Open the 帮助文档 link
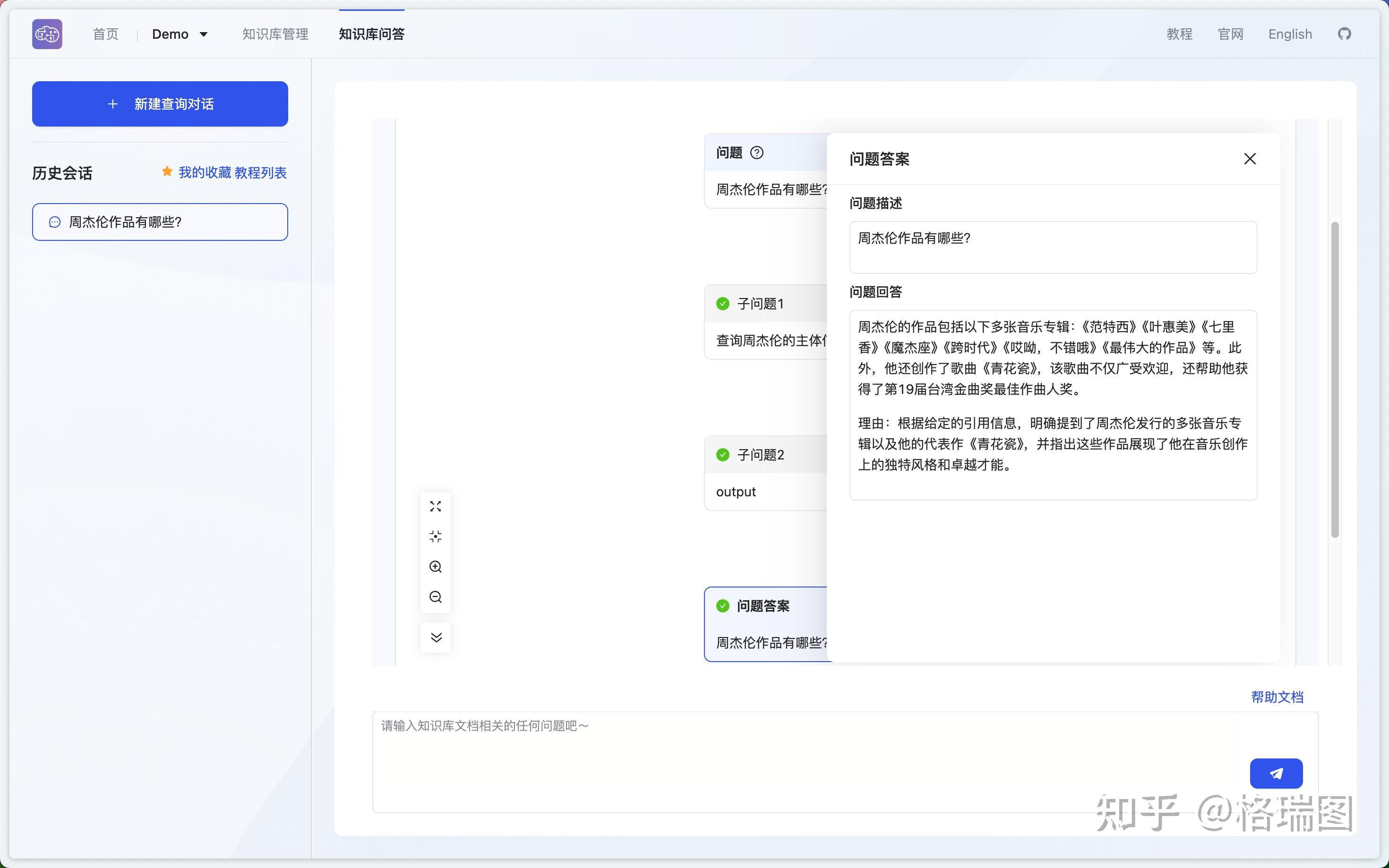 tap(1277, 697)
